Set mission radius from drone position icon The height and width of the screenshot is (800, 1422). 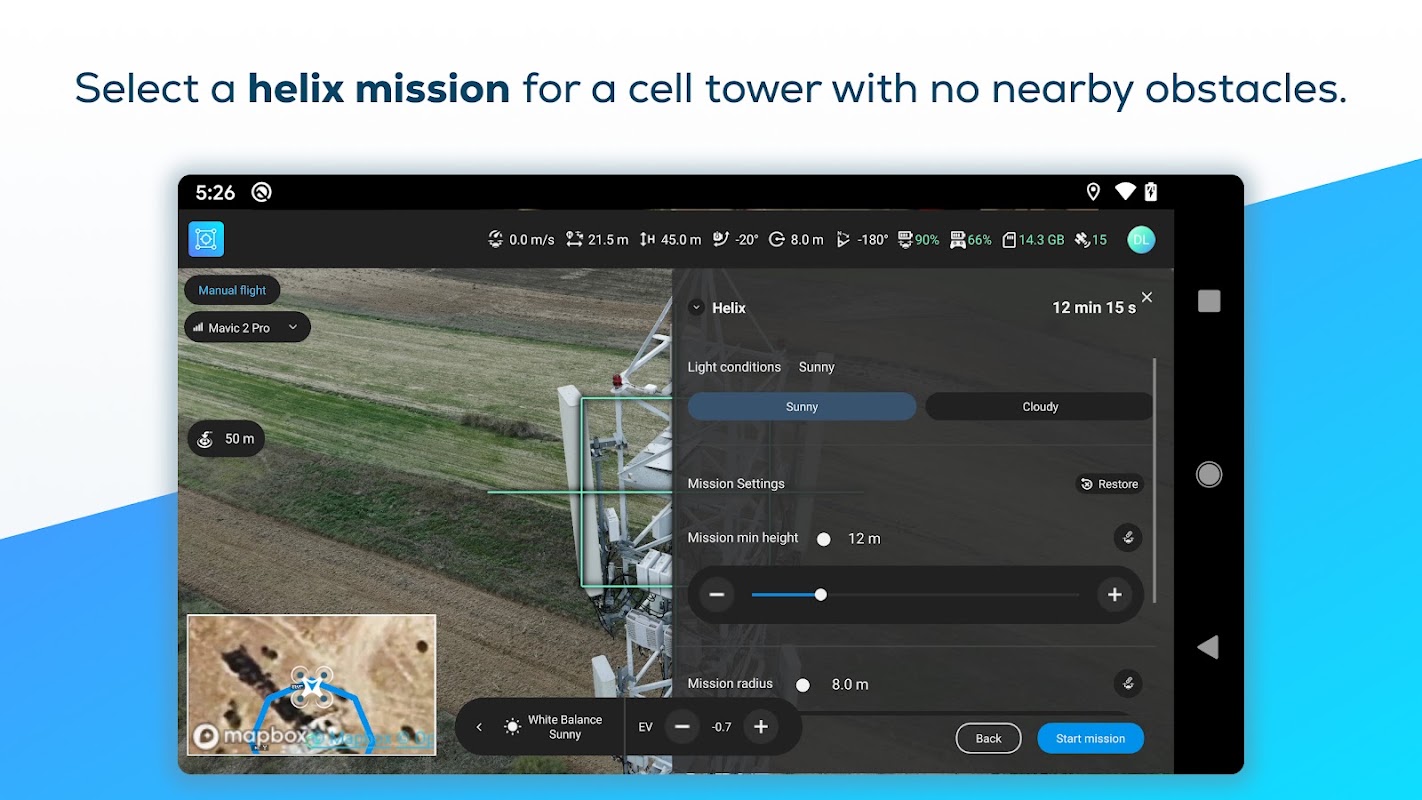pyautogui.click(x=1128, y=684)
